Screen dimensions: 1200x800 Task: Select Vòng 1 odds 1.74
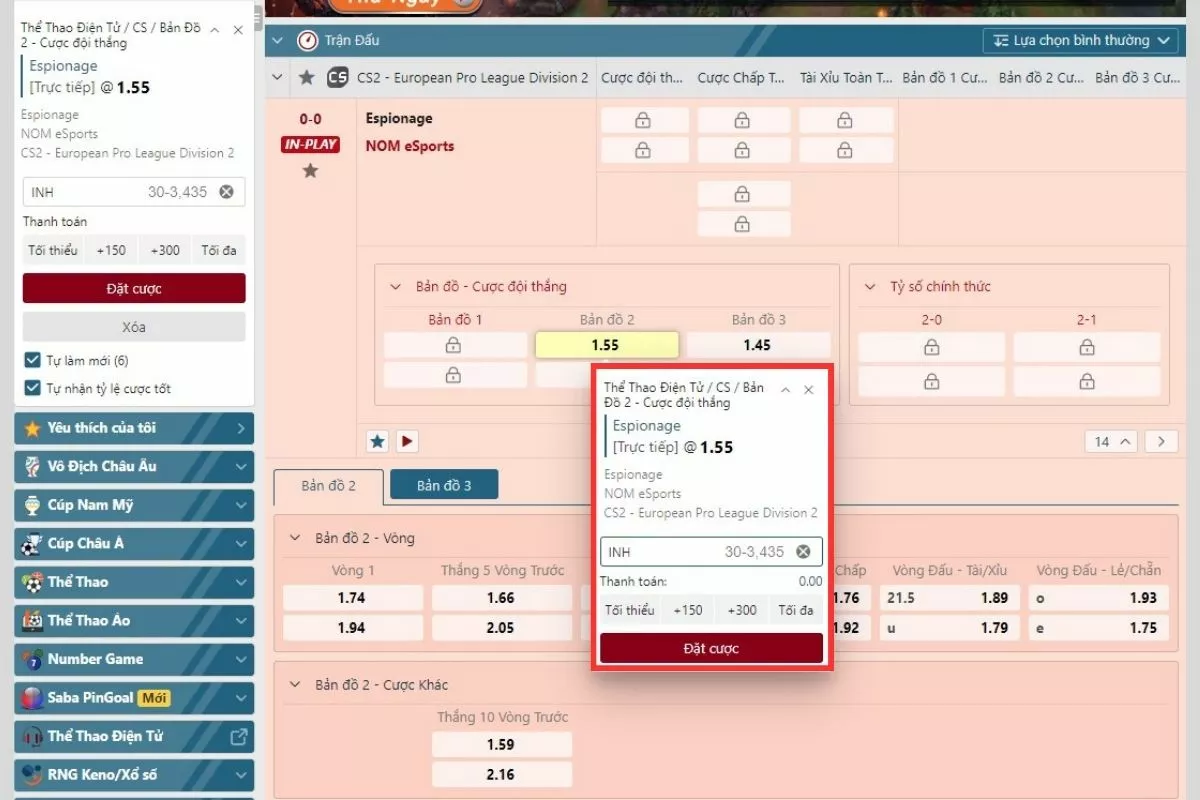click(353, 598)
